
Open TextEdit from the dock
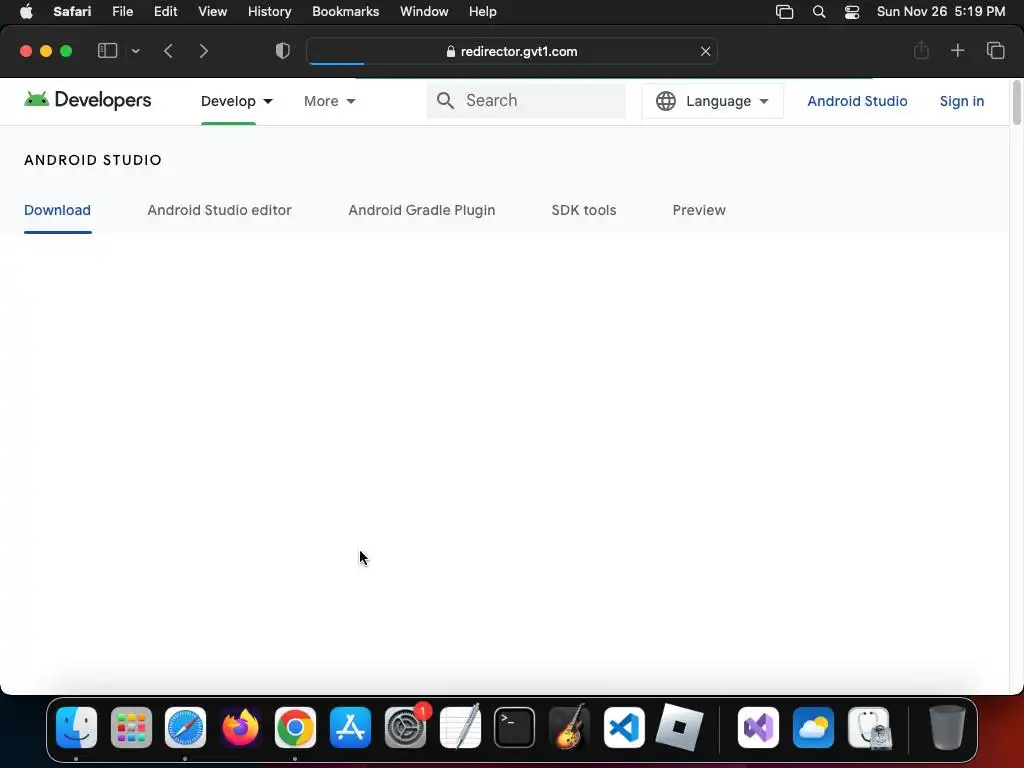[460, 727]
